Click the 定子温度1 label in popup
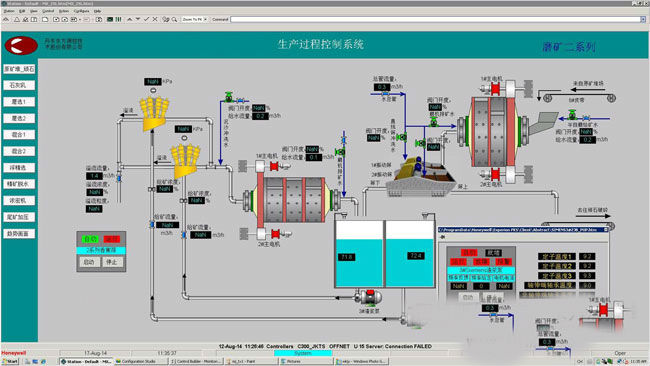 coord(557,257)
